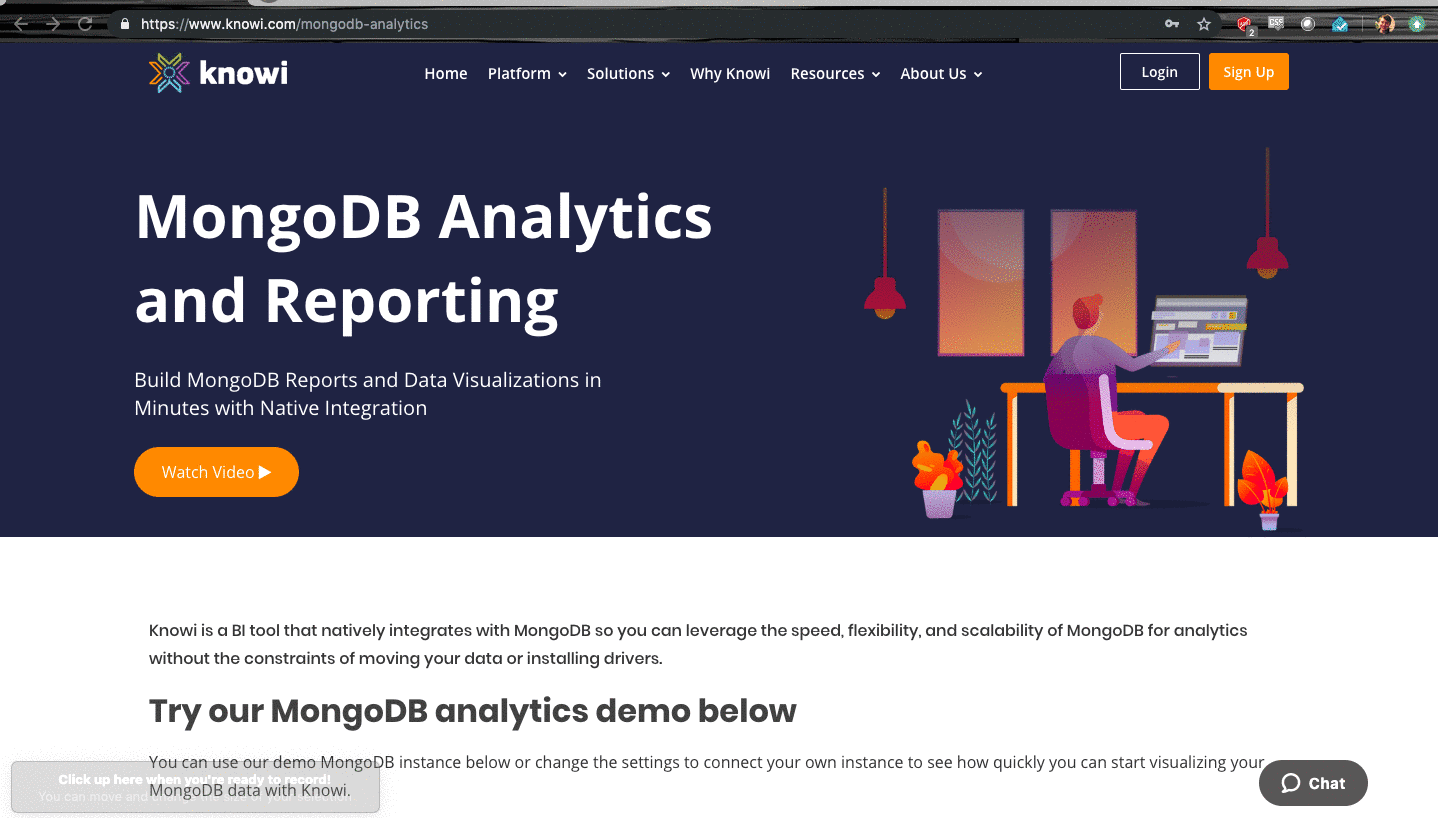Bookmark this page with the star icon
The height and width of the screenshot is (818, 1438).
tap(1204, 24)
